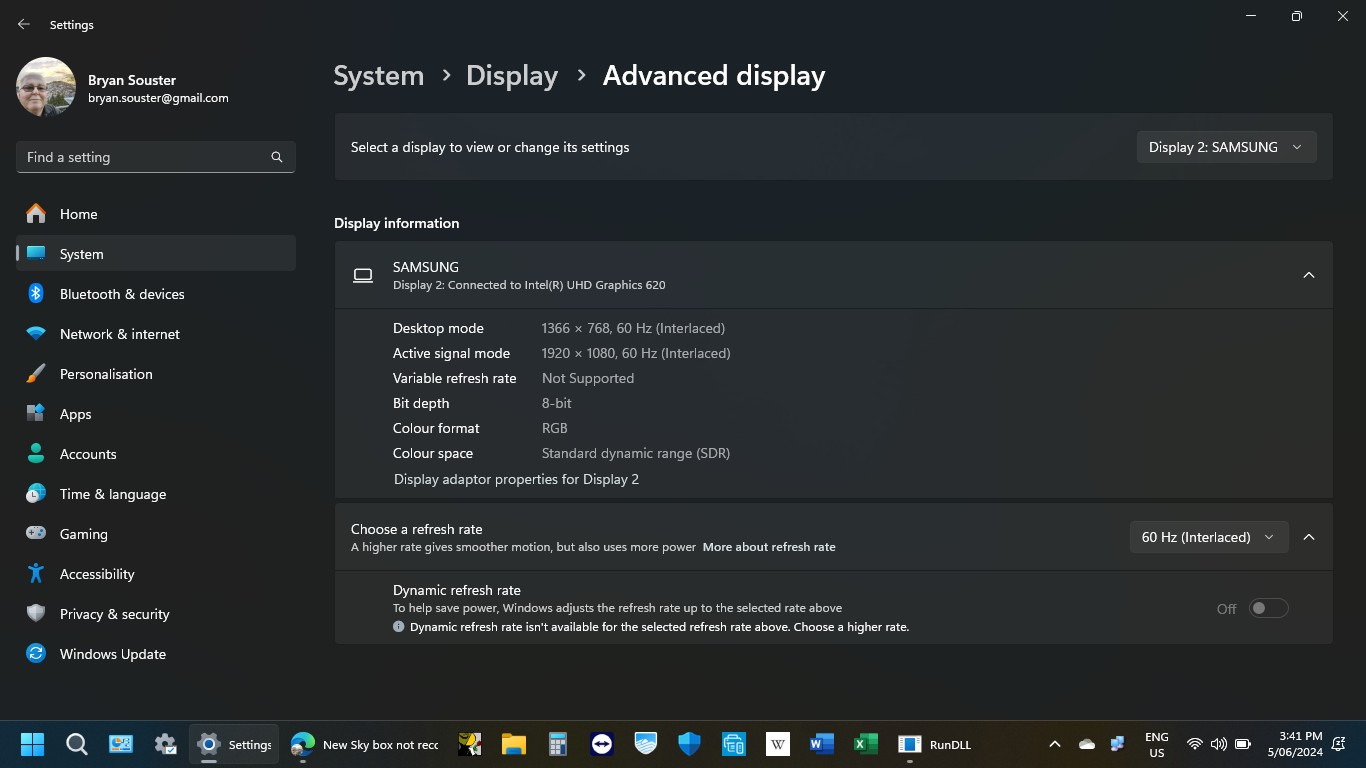Image resolution: width=1366 pixels, height=768 pixels.
Task: Select System in the sidebar
Action: tap(156, 254)
